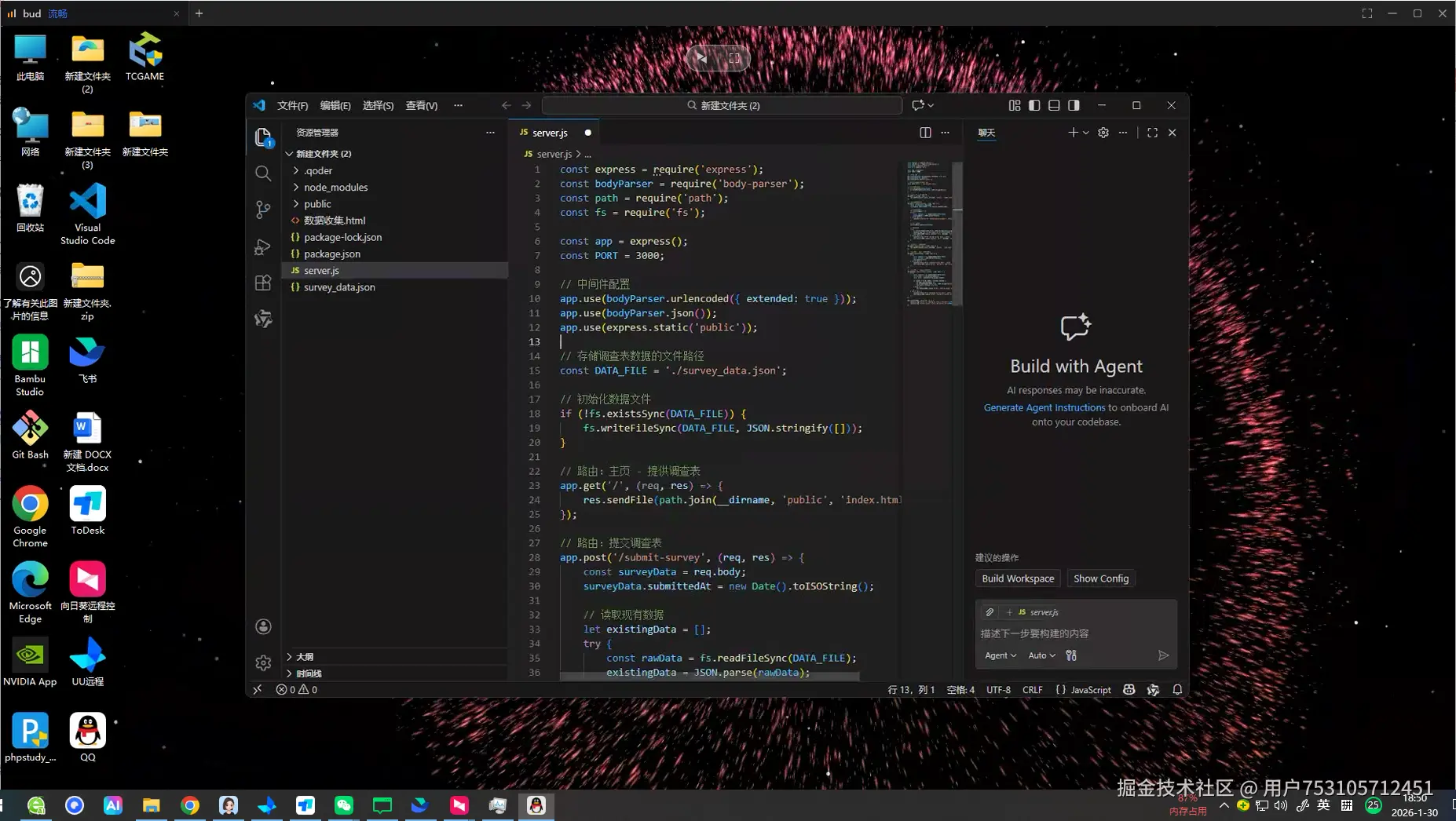1456x821 pixels.
Task: Focus the chat prompt input field
Action: coord(1076,633)
